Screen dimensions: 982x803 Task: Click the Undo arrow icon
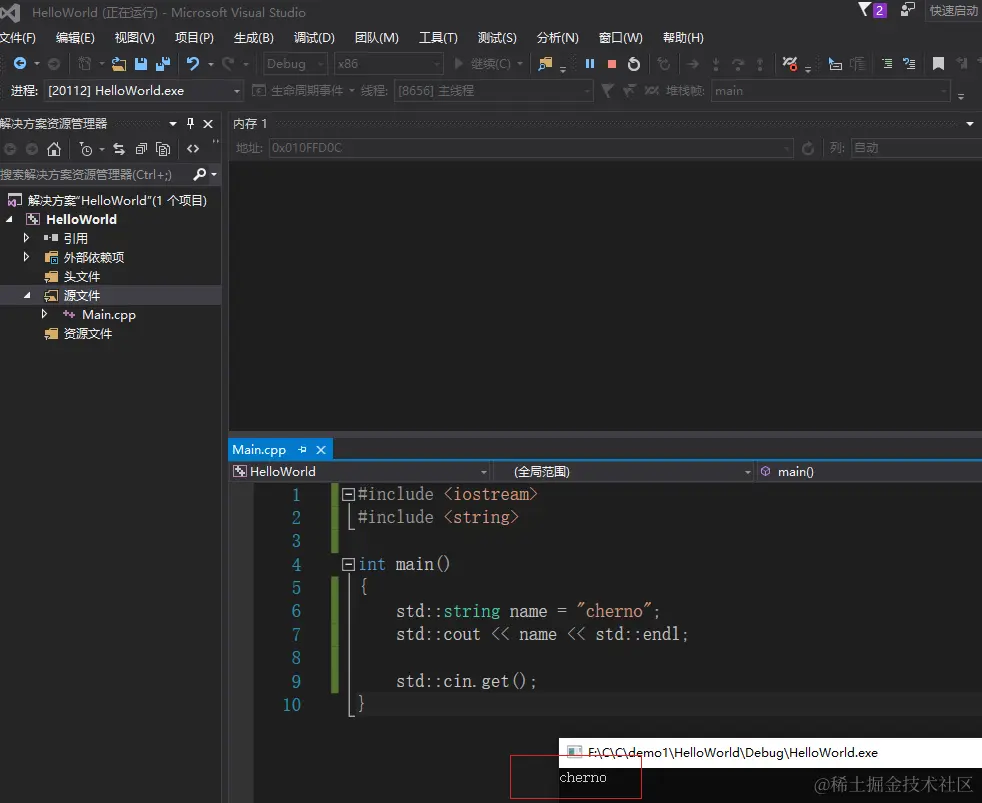click(x=193, y=64)
